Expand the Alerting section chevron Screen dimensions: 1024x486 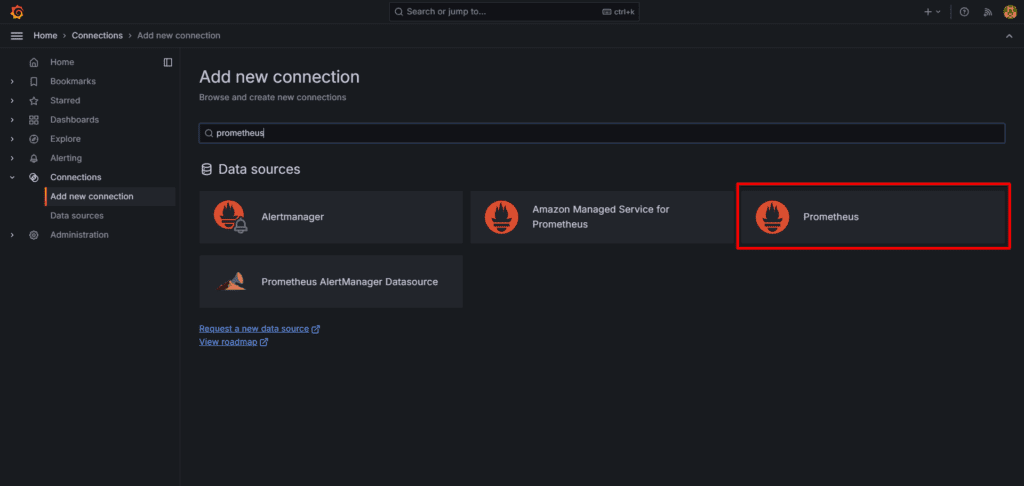pyautogui.click(x=12, y=158)
